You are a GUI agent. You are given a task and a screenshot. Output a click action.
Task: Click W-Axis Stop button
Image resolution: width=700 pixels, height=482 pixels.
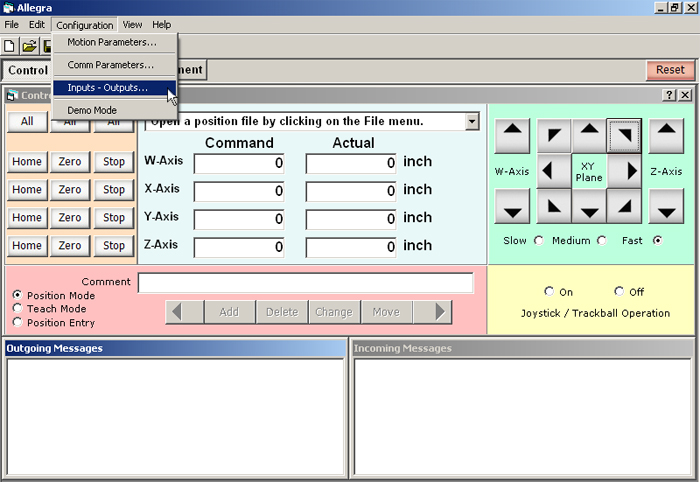point(113,162)
